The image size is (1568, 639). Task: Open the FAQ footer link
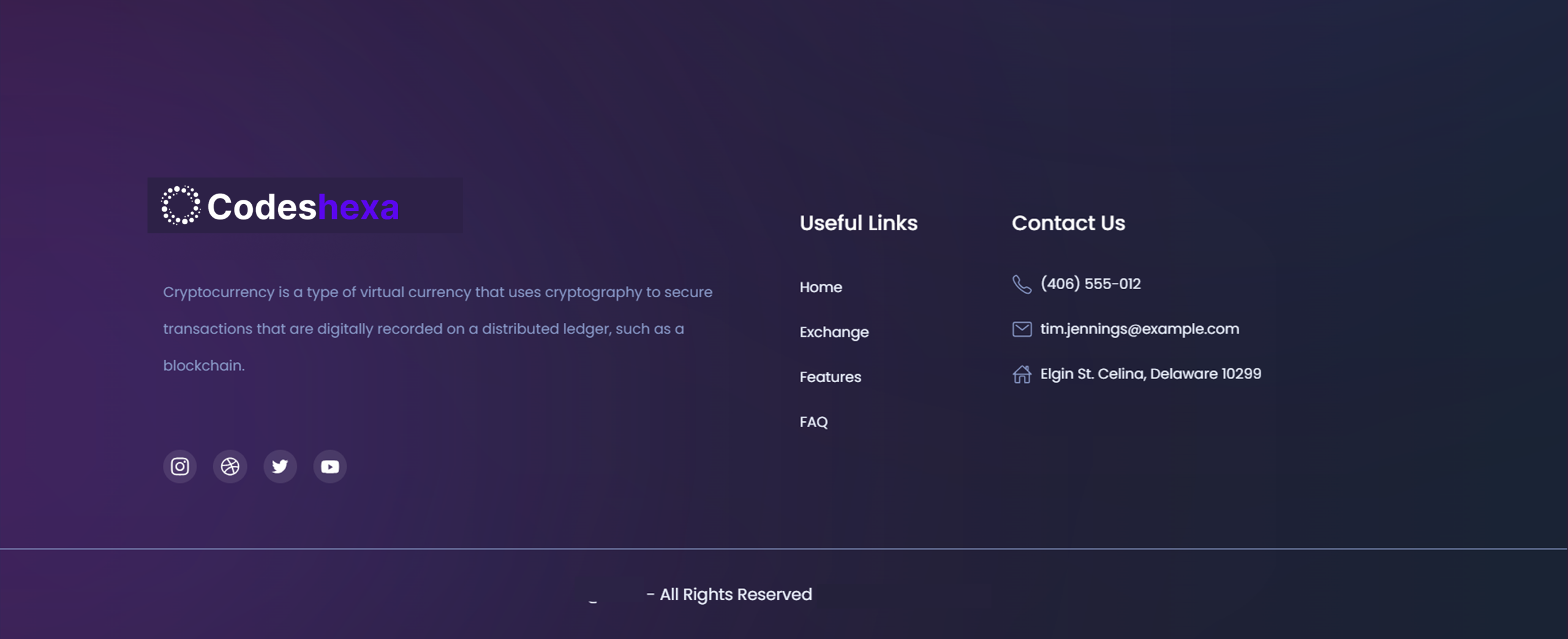click(813, 422)
